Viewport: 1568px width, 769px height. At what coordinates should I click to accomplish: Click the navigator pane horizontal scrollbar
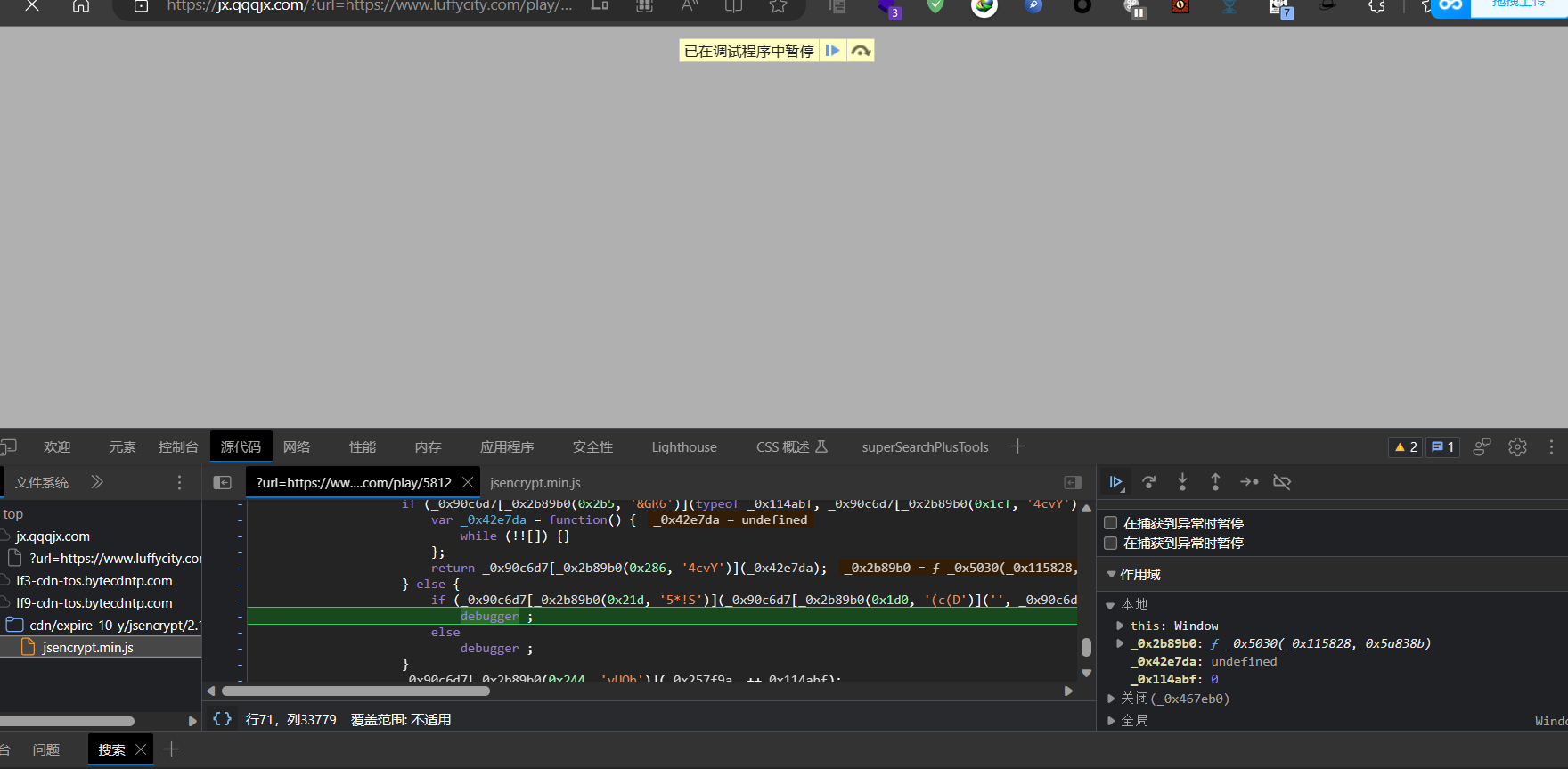pos(67,721)
